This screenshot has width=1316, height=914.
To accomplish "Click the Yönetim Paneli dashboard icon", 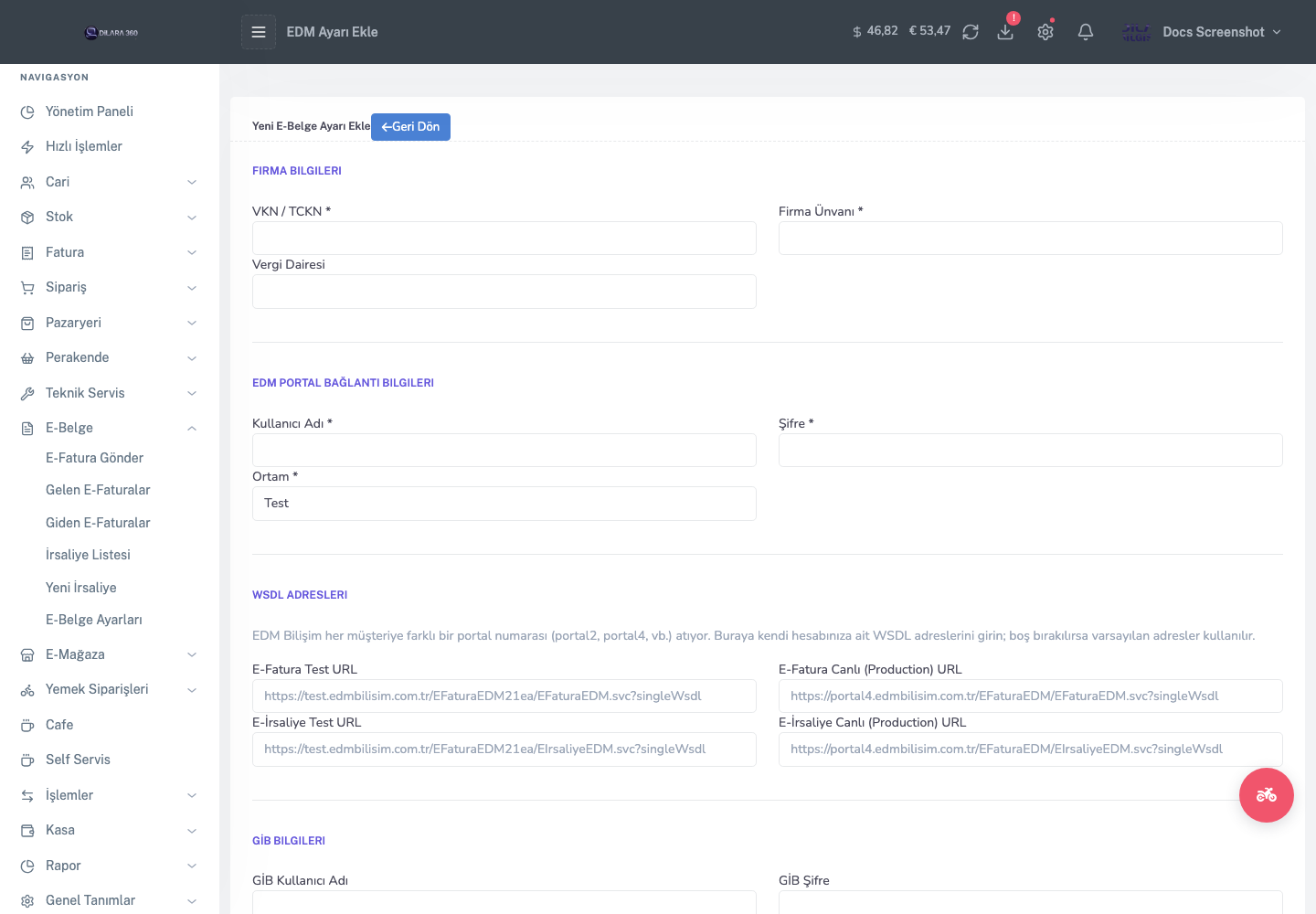I will [27, 112].
